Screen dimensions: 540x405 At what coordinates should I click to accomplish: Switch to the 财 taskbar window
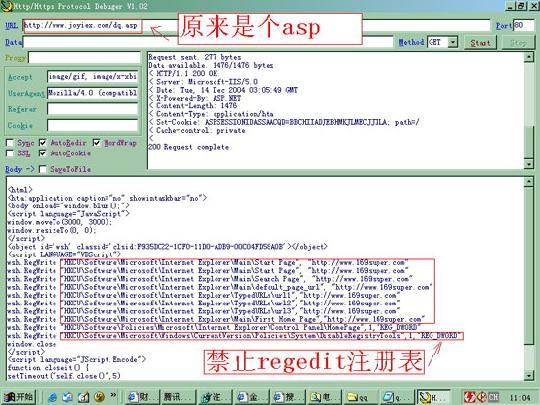pyautogui.click(x=142, y=397)
